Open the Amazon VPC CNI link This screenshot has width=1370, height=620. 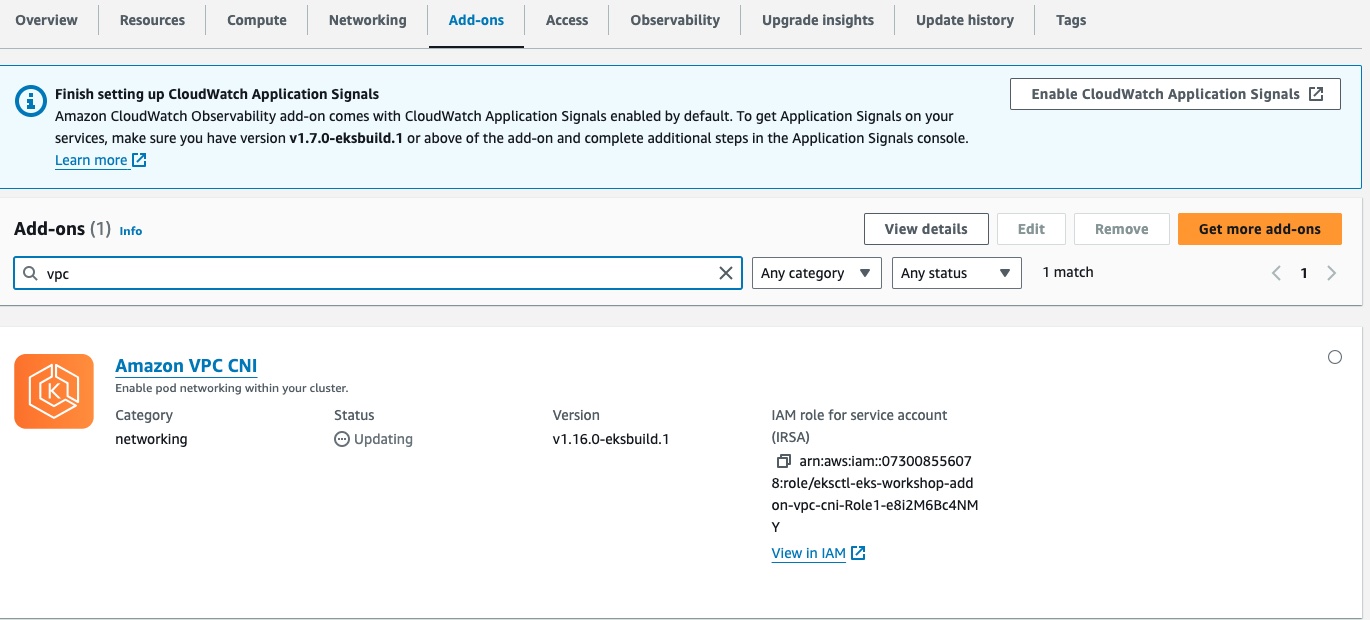[x=186, y=365]
